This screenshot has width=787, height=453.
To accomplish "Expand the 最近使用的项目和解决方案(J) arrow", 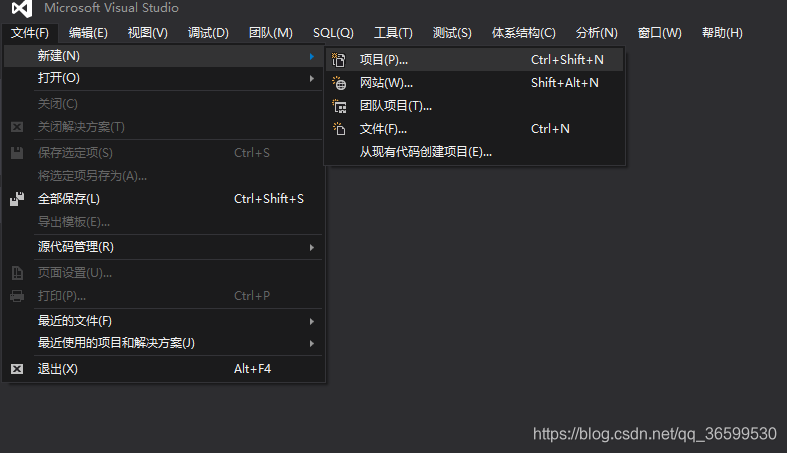I will click(x=312, y=343).
